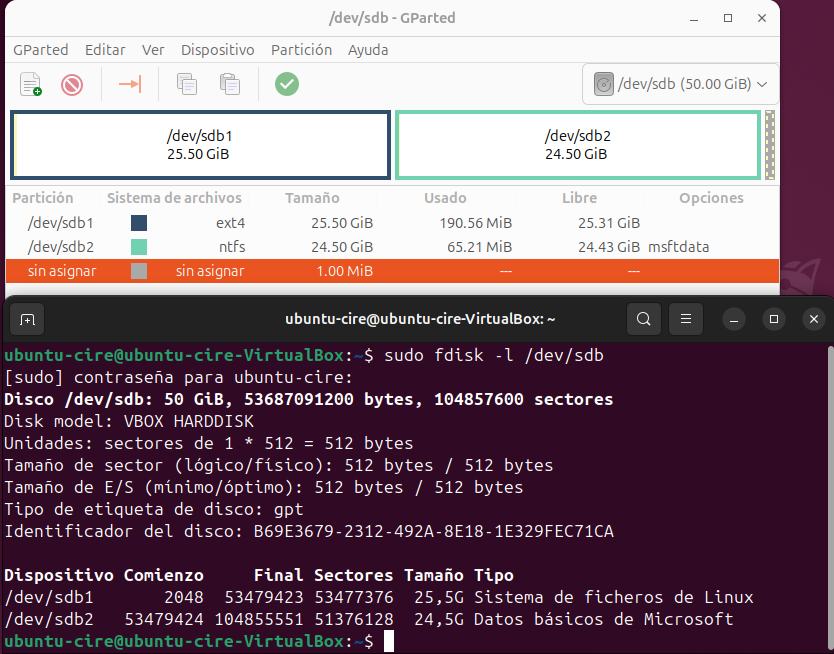Apply all operations with green checkmark
Screen dimensions: 834x654
pyautogui.click(x=287, y=84)
